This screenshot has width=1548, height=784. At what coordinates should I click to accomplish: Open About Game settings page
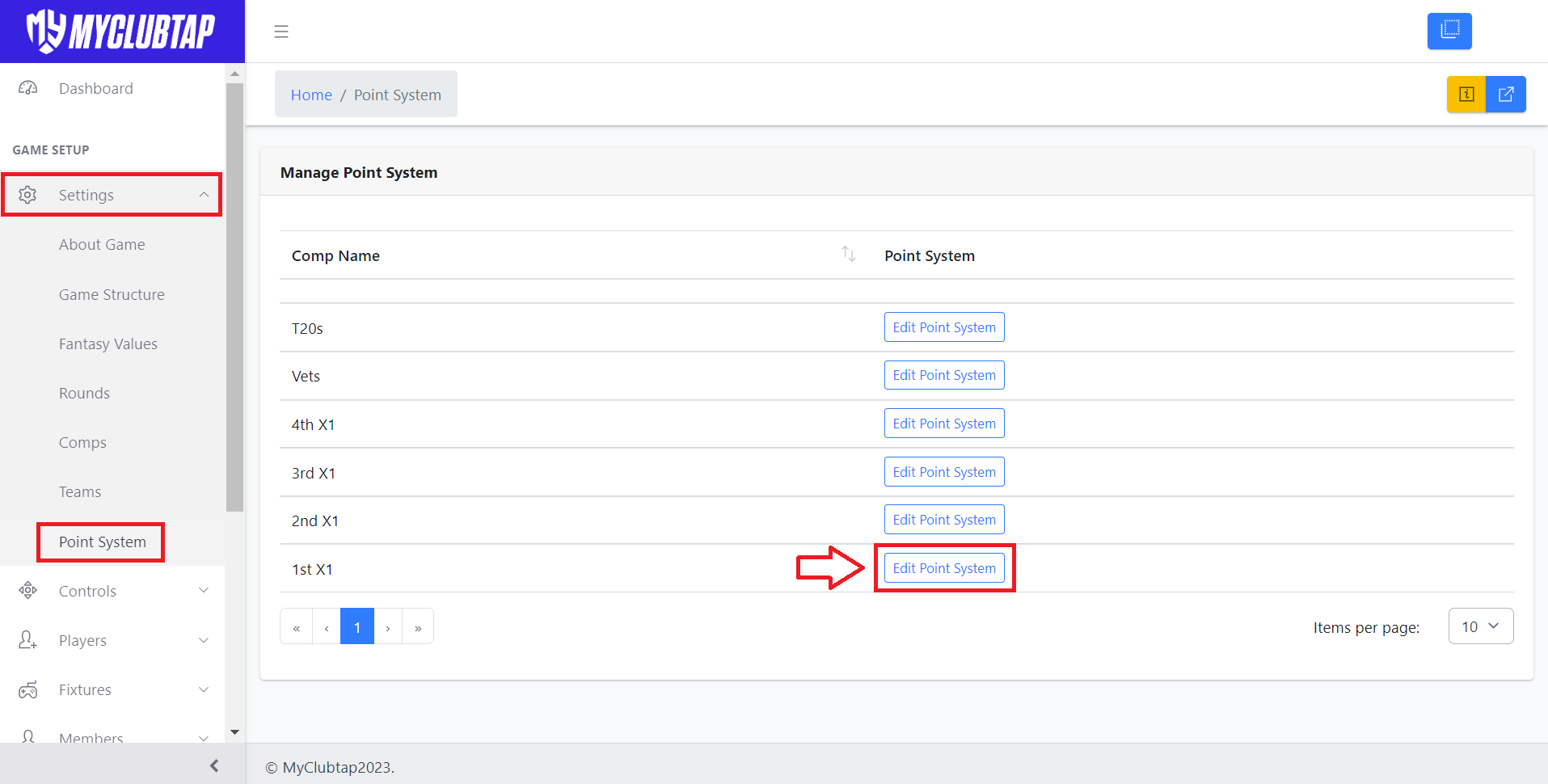(x=102, y=244)
